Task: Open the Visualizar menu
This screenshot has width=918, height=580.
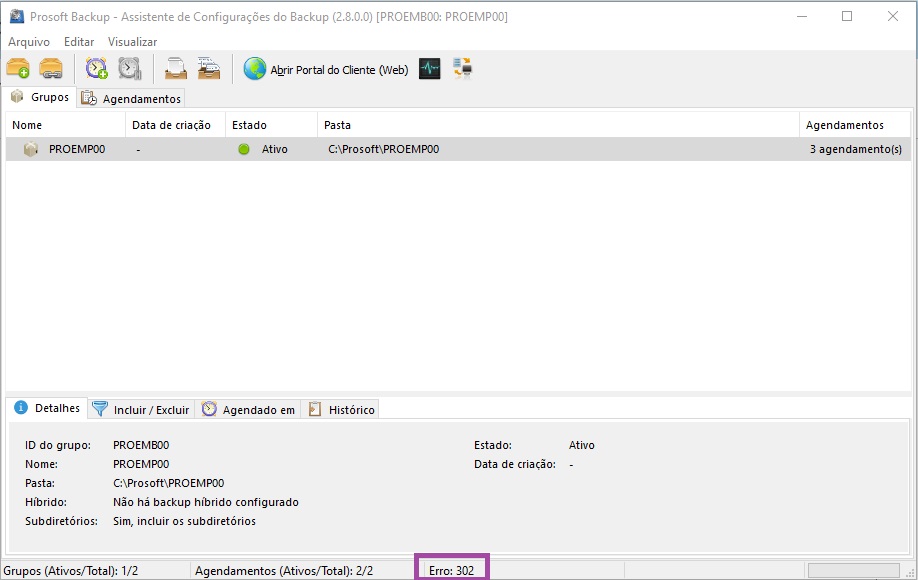Action: (x=132, y=42)
